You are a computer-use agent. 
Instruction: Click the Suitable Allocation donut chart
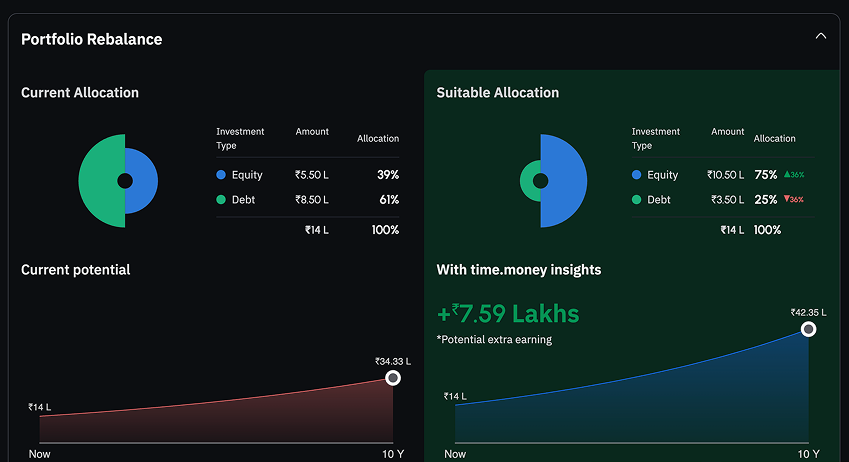553,180
